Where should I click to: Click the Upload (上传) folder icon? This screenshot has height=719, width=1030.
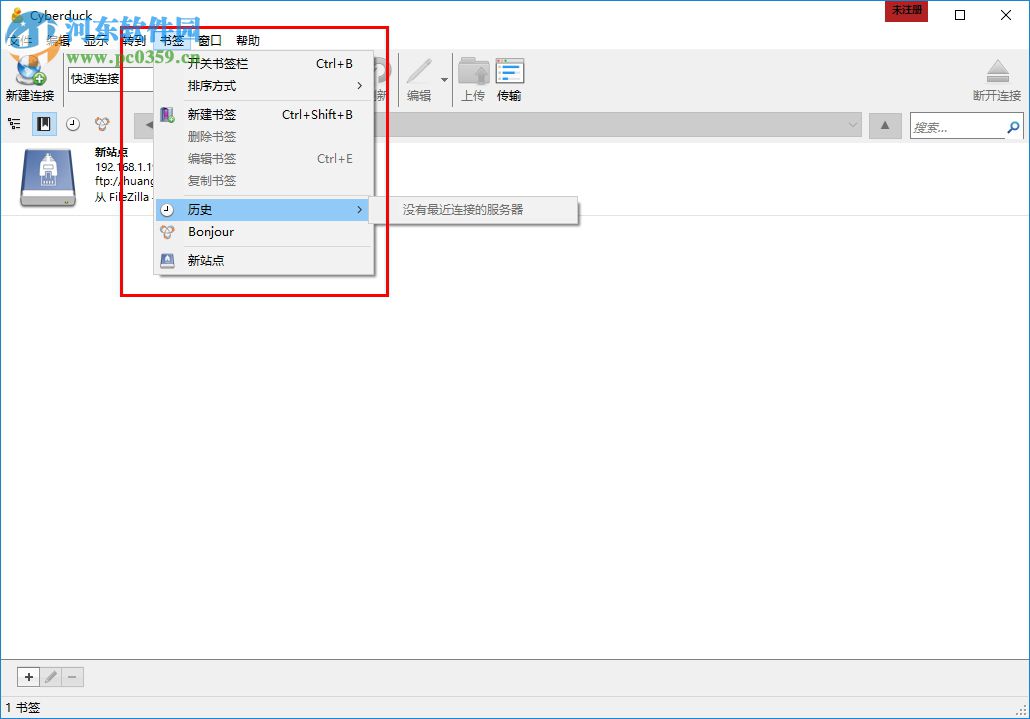(473, 71)
